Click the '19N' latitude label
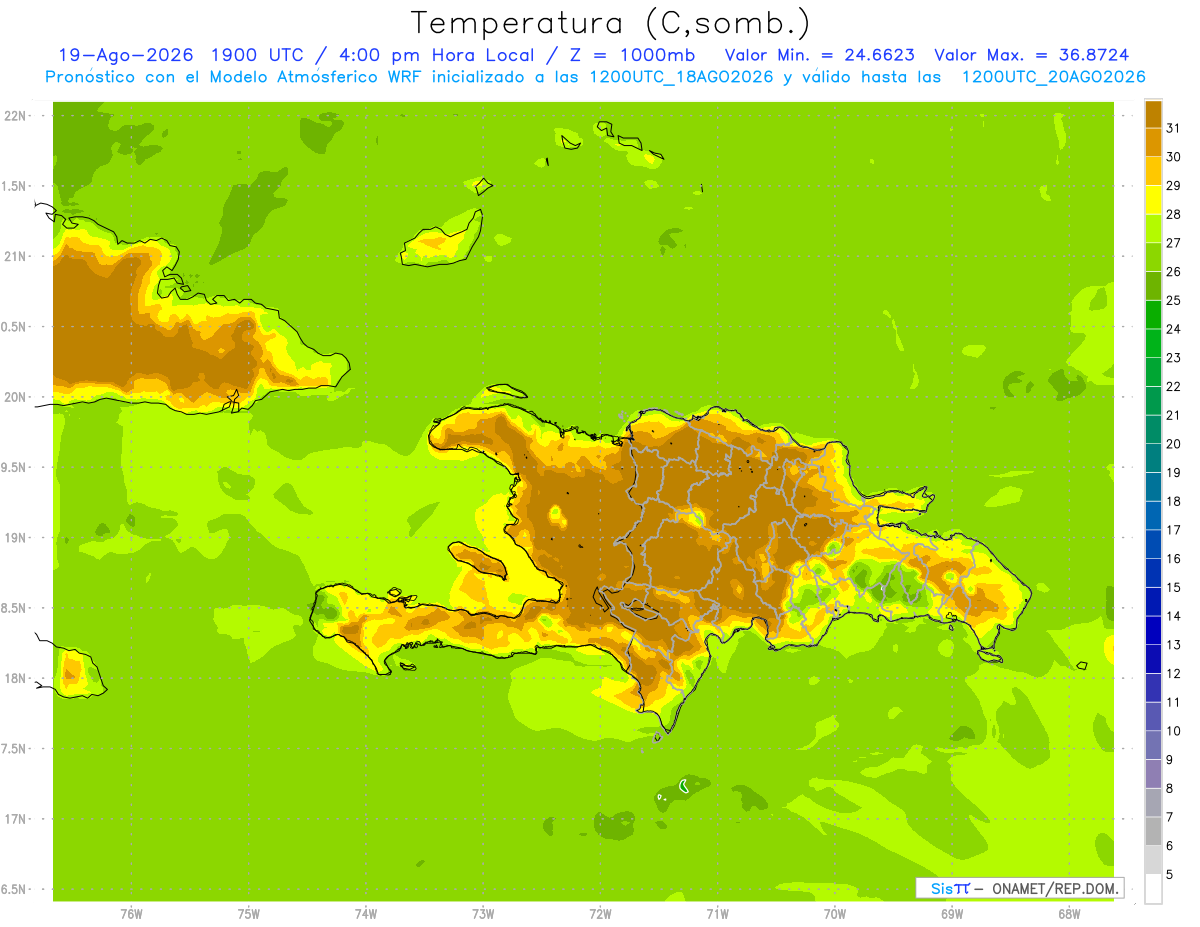The height and width of the screenshot is (927, 1200). tap(15, 538)
